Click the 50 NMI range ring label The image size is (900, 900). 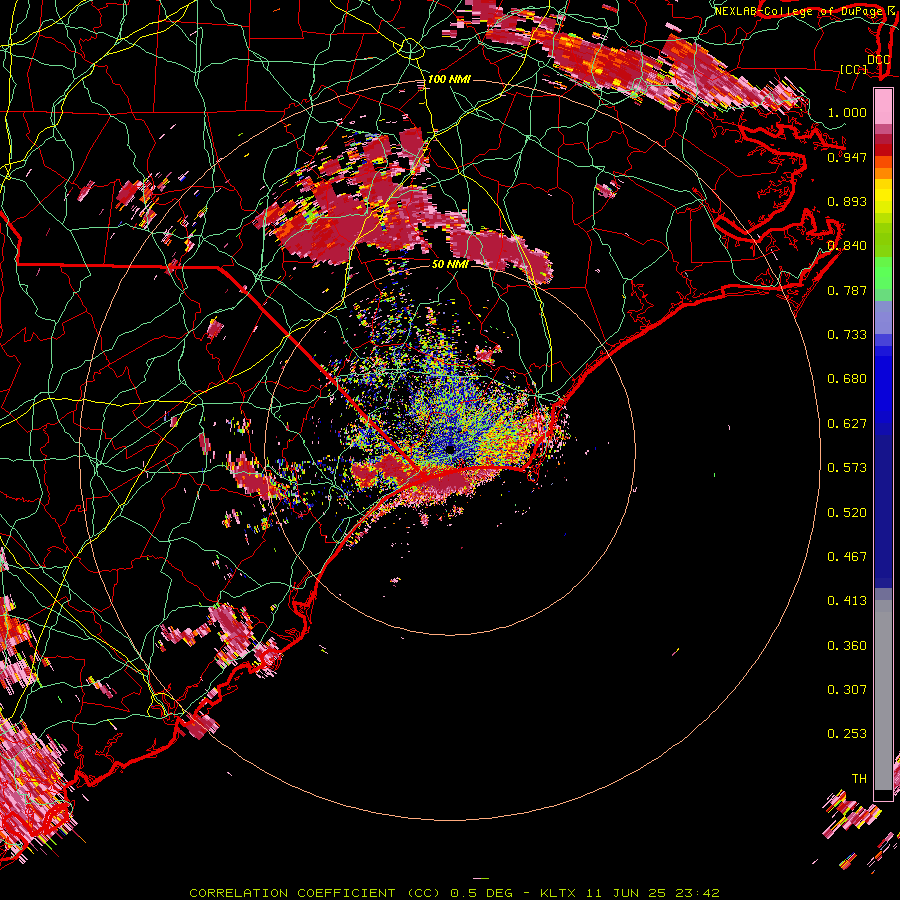tap(450, 265)
